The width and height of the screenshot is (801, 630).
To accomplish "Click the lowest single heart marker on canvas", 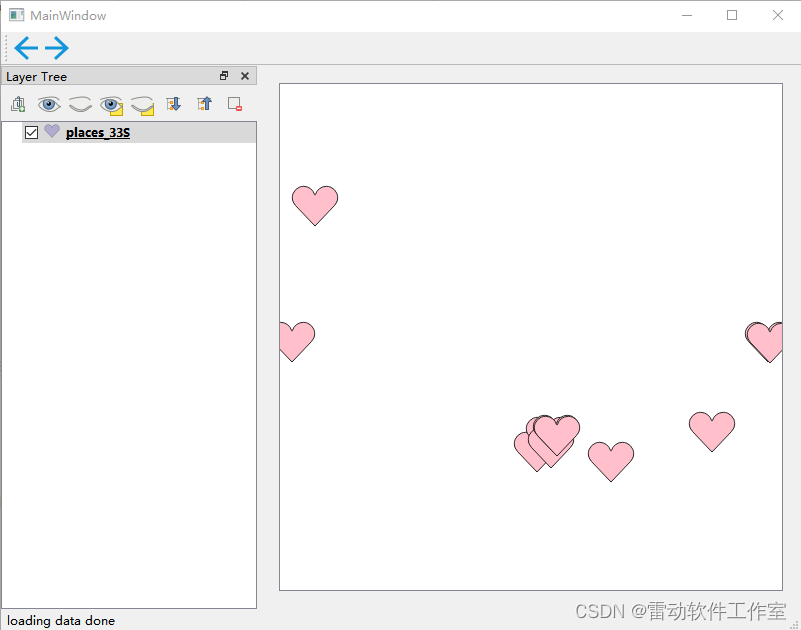I will 610,461.
